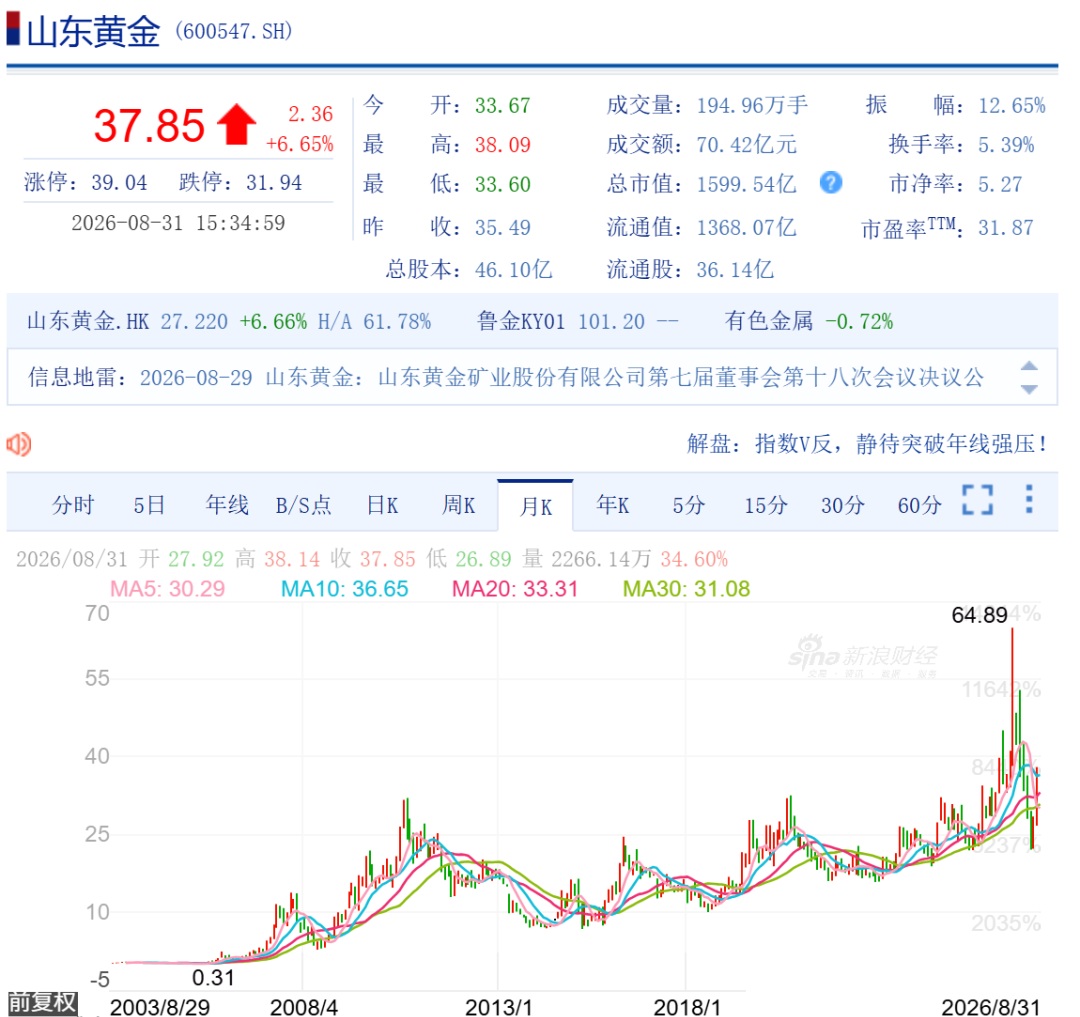Click the 最高 38.09 value
The width and height of the screenshot is (1080, 1017).
503,145
